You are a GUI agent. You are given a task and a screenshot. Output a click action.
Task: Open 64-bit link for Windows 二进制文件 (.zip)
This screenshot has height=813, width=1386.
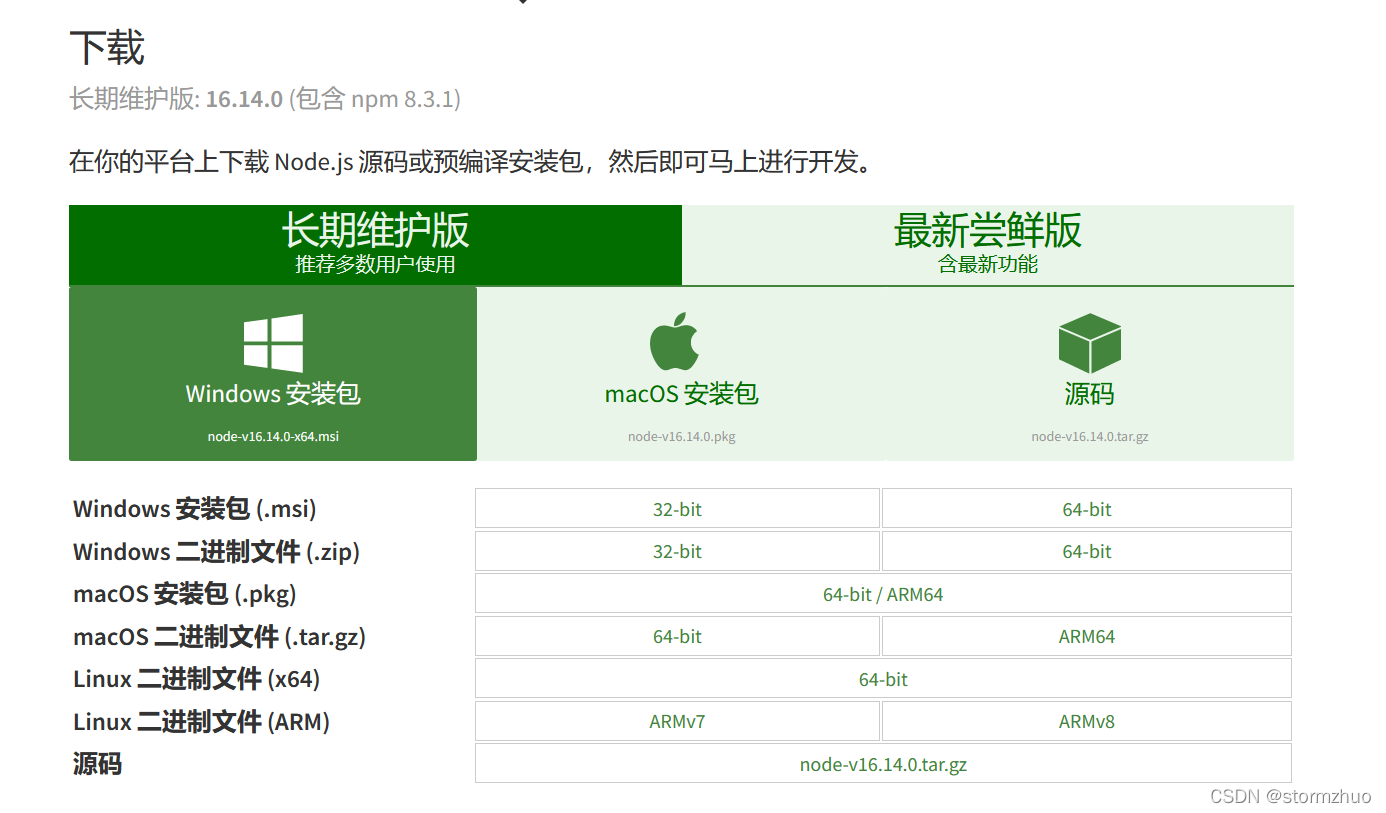click(x=1087, y=551)
